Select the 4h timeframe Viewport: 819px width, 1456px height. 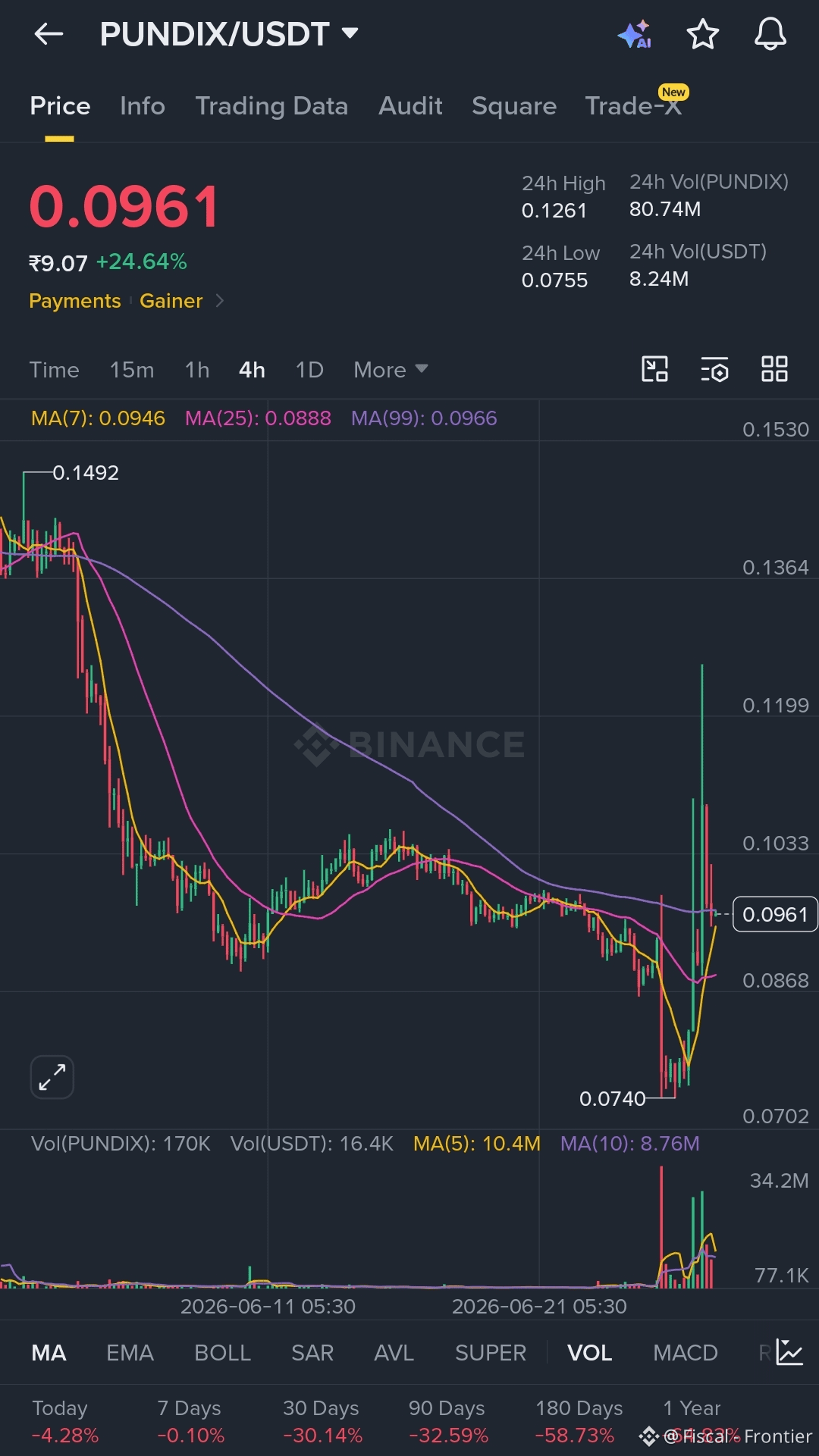coord(252,370)
